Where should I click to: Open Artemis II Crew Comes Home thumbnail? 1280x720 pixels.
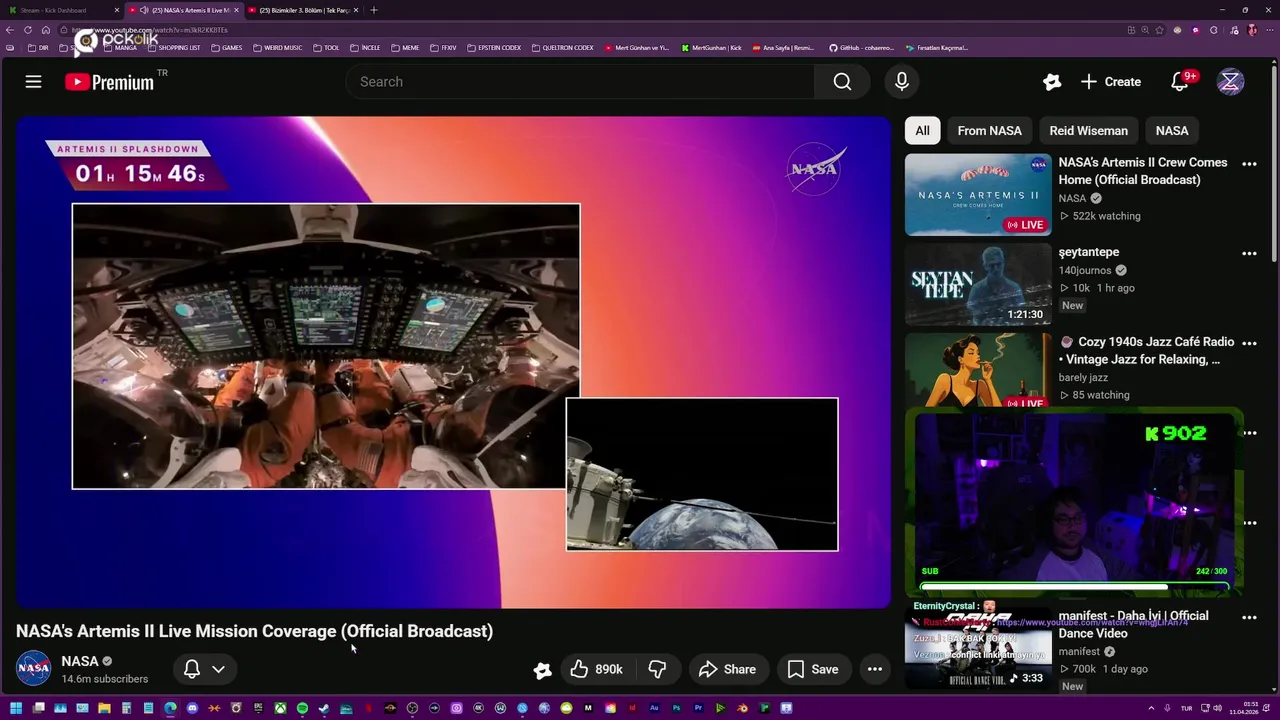click(978, 195)
